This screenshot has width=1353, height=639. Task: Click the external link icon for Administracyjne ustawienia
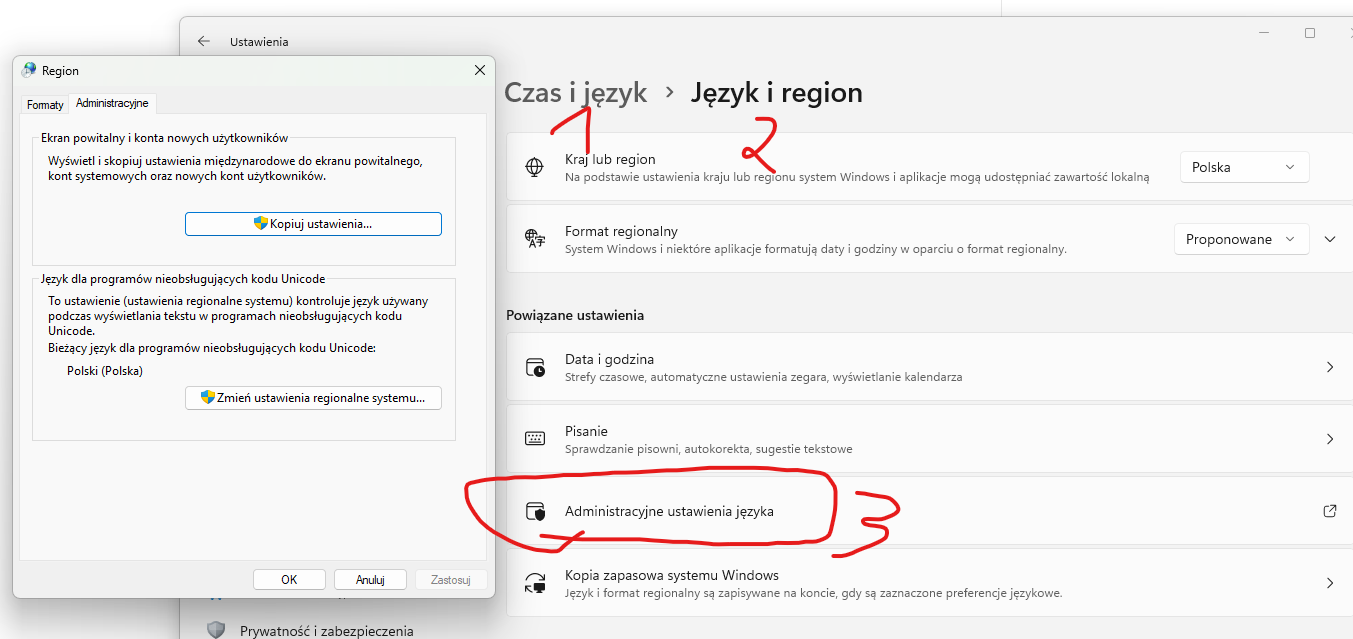click(1329, 511)
